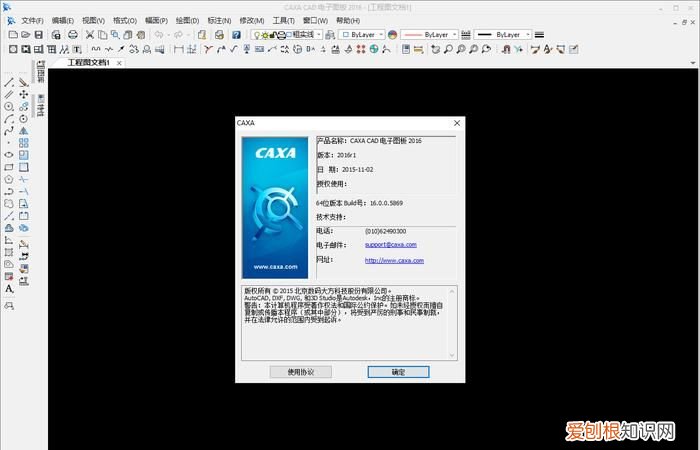Click the snap magnet icon
700x450 pixels.
pyautogui.click(x=506, y=49)
